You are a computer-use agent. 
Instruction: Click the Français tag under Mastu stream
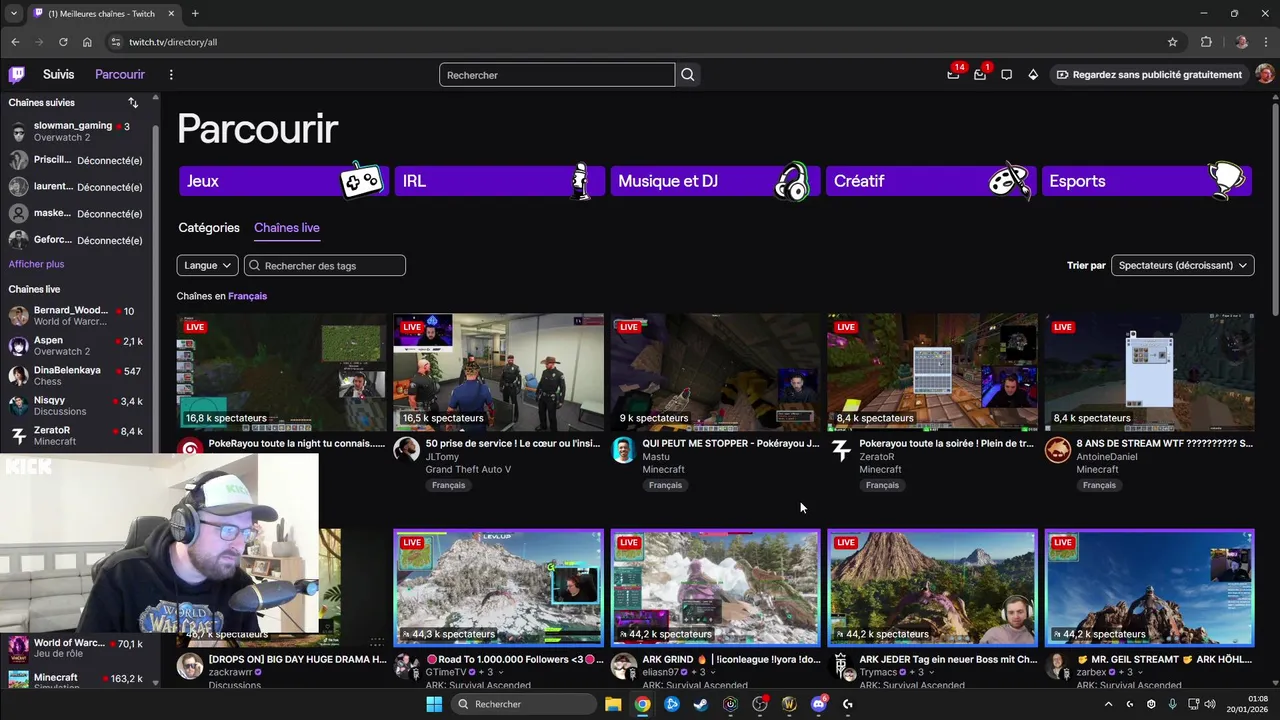click(x=665, y=485)
